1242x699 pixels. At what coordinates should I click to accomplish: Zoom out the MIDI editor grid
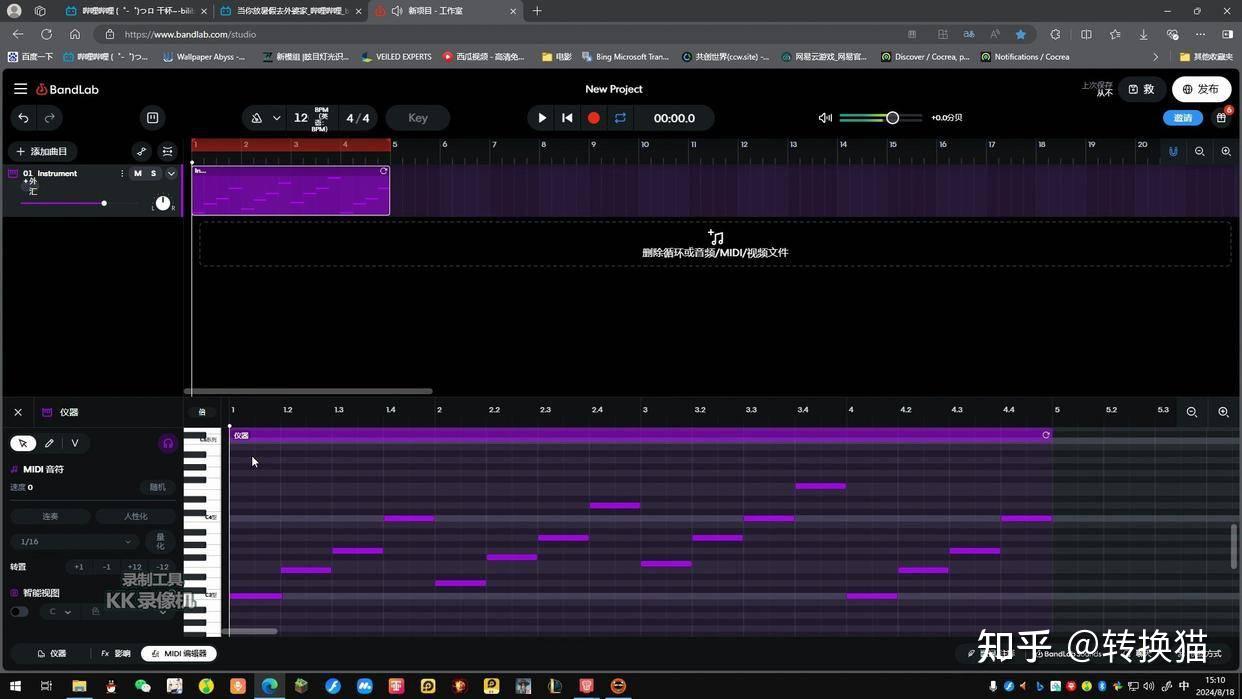(x=1192, y=412)
